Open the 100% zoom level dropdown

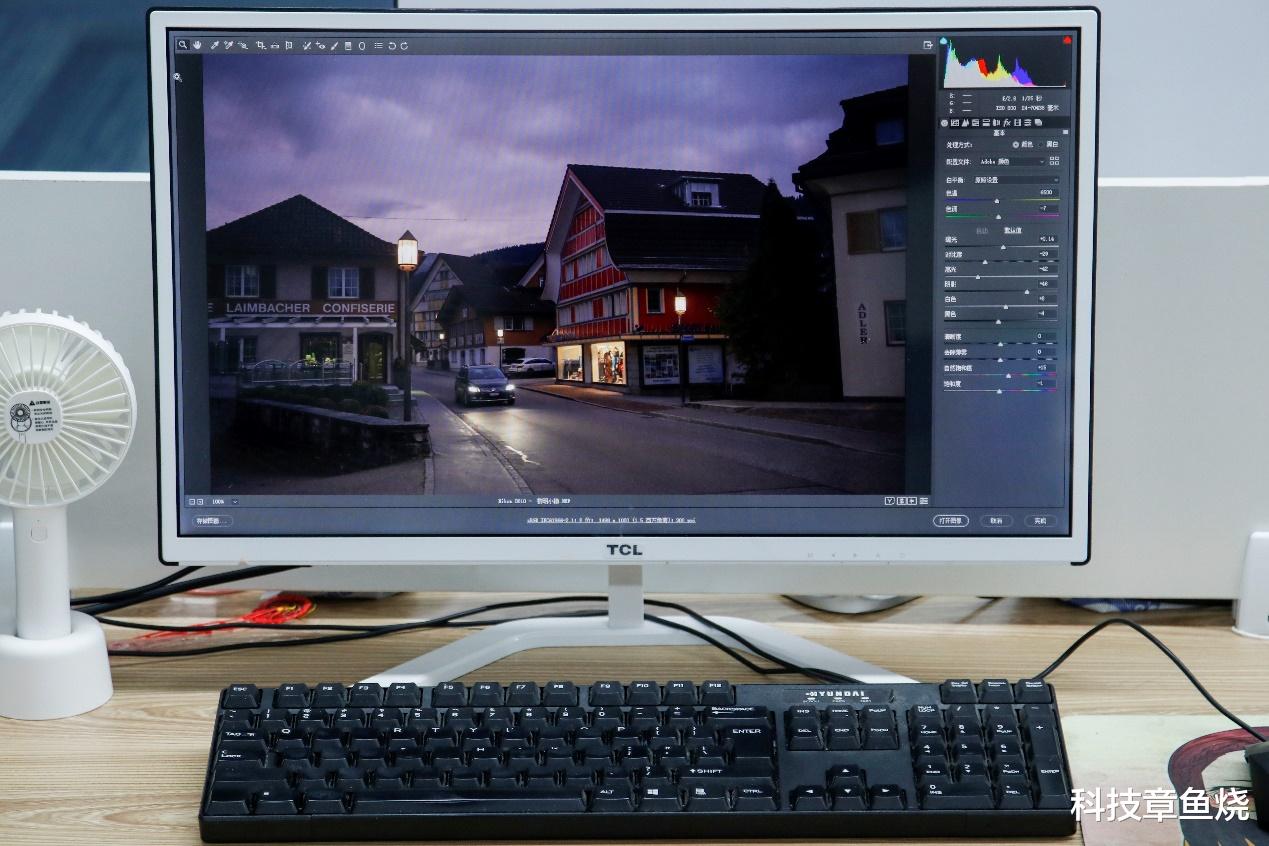point(225,502)
